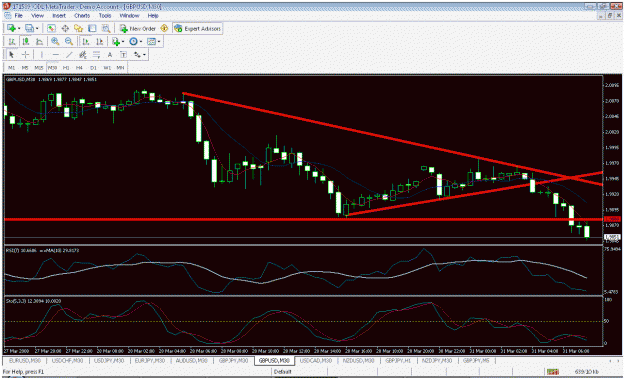Image resolution: width=625 pixels, height=378 pixels.
Task: Switch timeframe to H1
Action: (66, 68)
